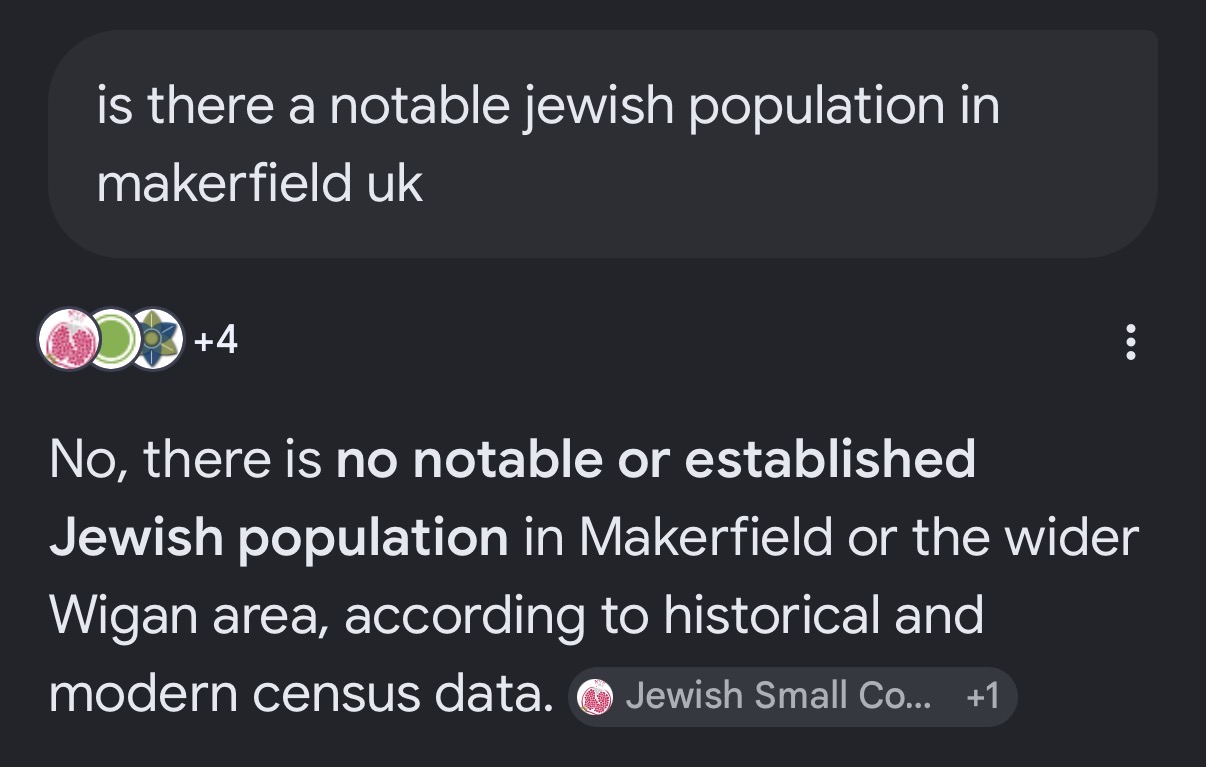Click 'makerfield uk' in the query bubble
Screen dimensions: 1206x767
tap(260, 184)
